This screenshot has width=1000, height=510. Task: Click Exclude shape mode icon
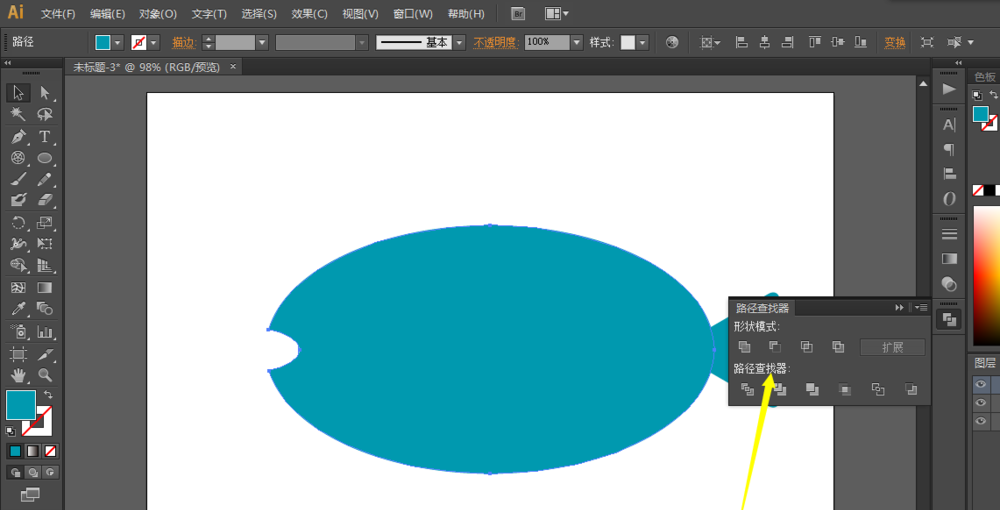click(x=838, y=347)
